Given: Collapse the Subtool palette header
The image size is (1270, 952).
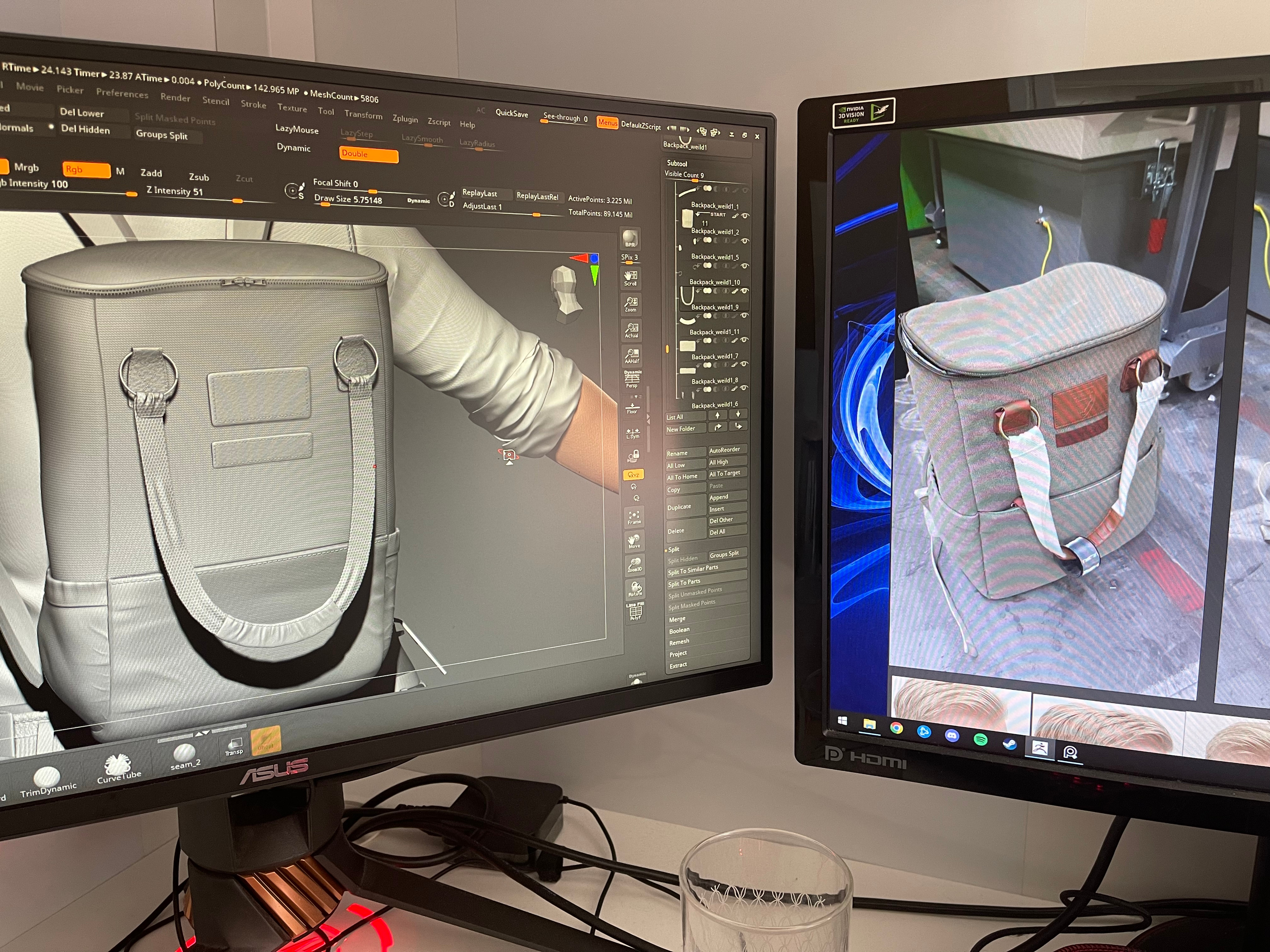Looking at the screenshot, I should (677, 164).
